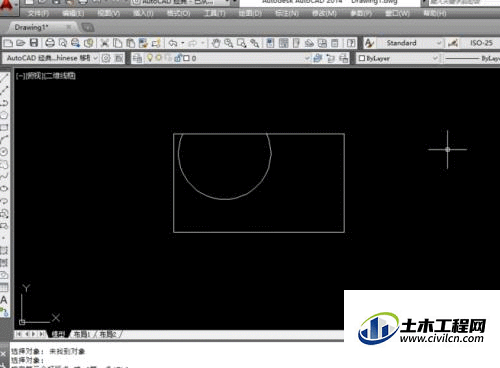Open the Text Style manager icon
500x368 pixels.
pos(369,43)
